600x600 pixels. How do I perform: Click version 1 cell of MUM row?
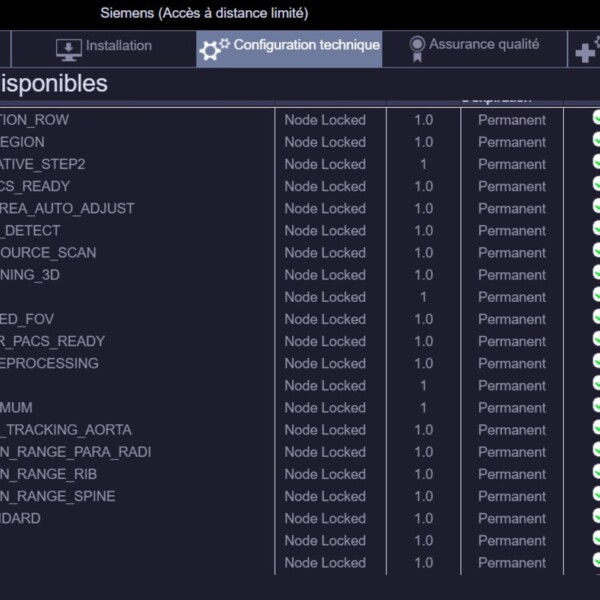click(x=423, y=408)
